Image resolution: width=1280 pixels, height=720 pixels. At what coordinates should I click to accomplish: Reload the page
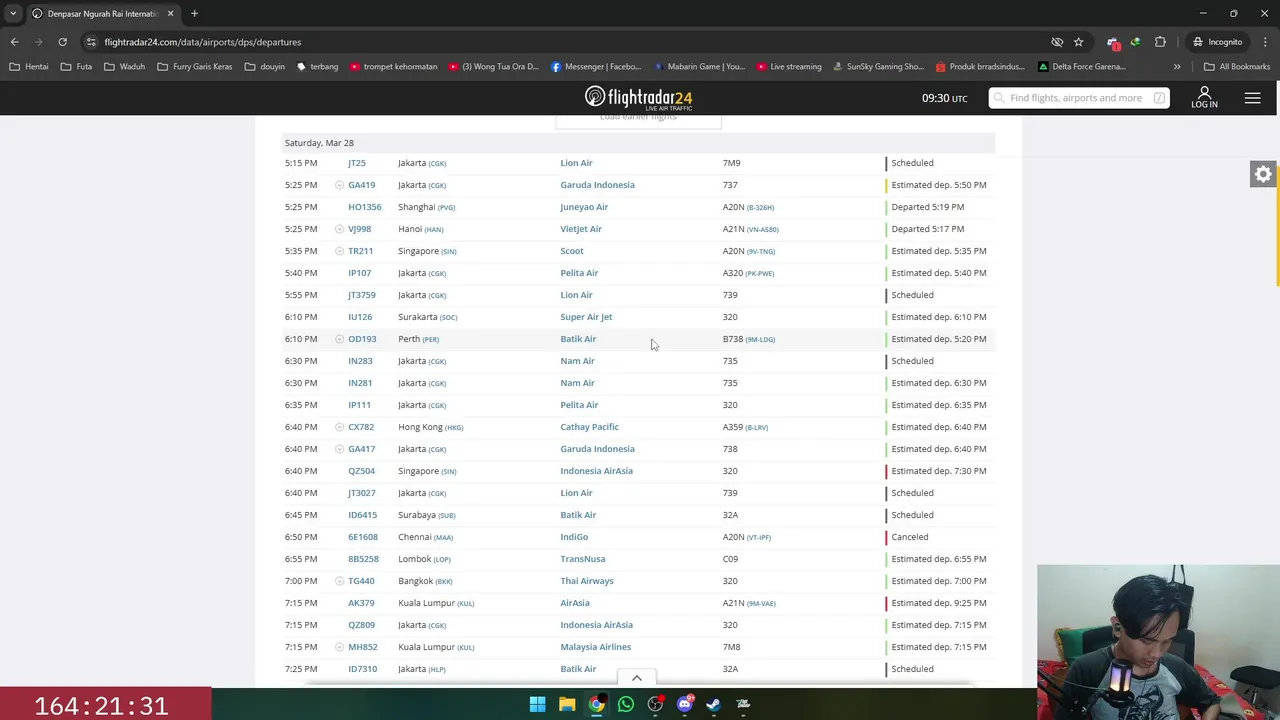[62, 42]
